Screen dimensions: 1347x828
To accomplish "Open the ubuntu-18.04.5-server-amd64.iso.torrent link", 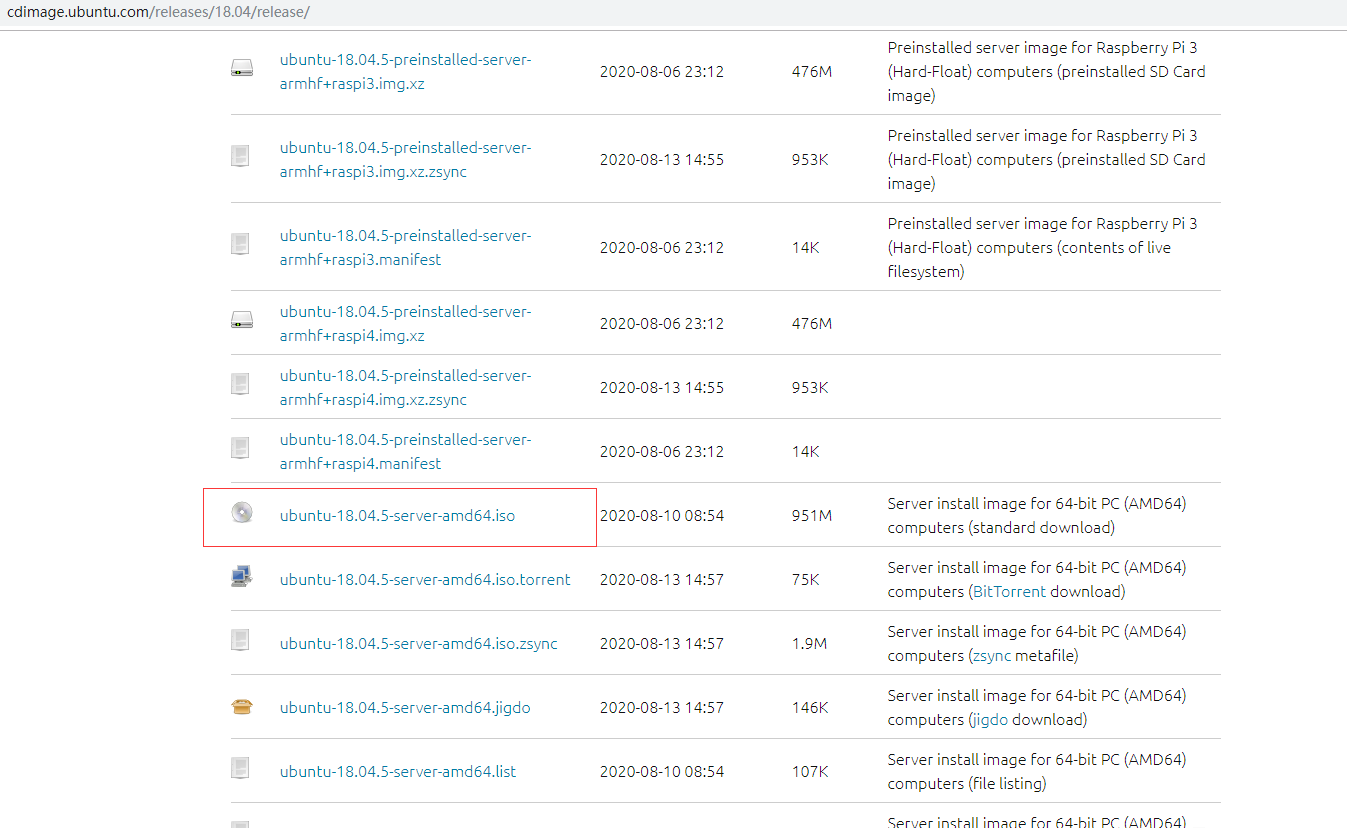I will tap(425, 580).
